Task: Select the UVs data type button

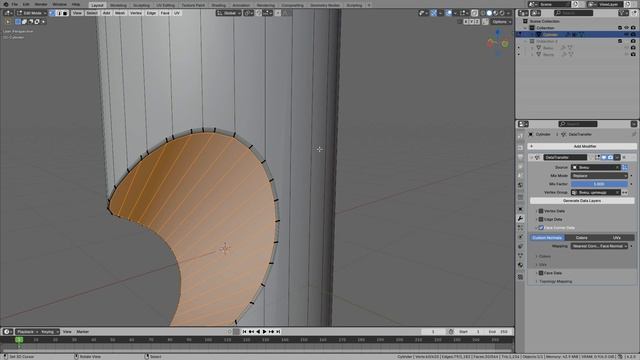Action: 617,238
